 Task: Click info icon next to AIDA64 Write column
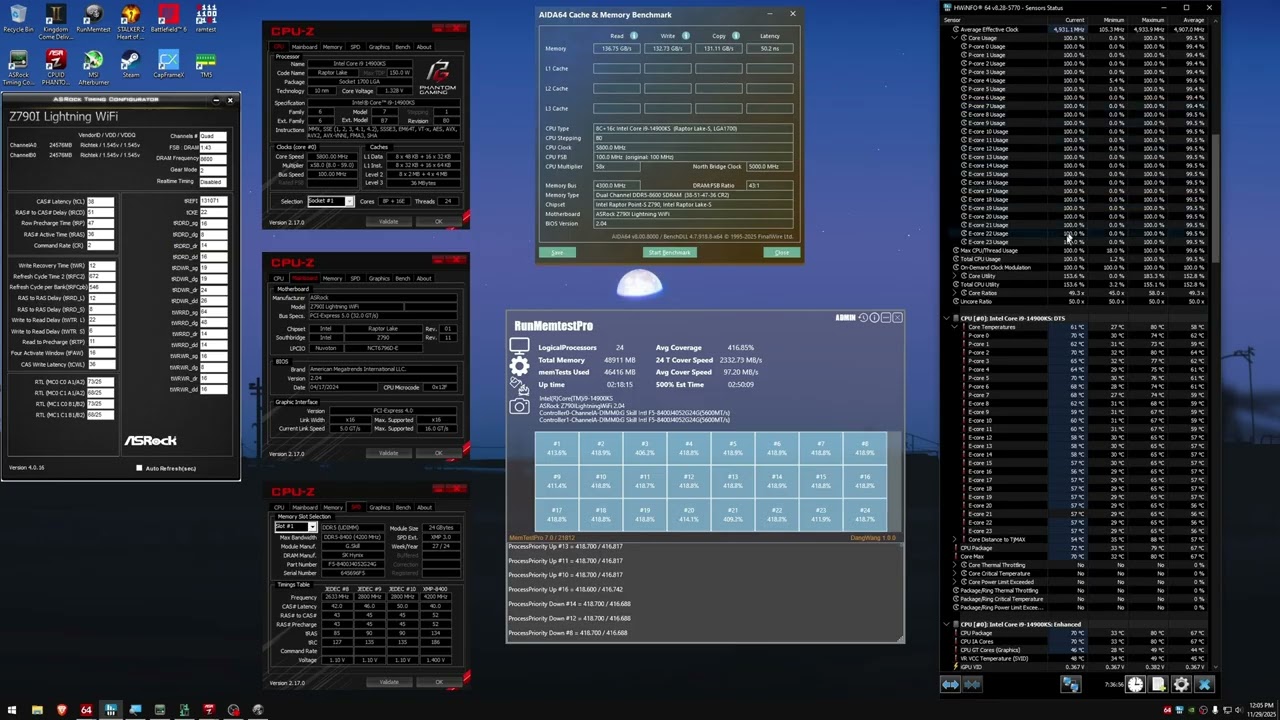684,36
